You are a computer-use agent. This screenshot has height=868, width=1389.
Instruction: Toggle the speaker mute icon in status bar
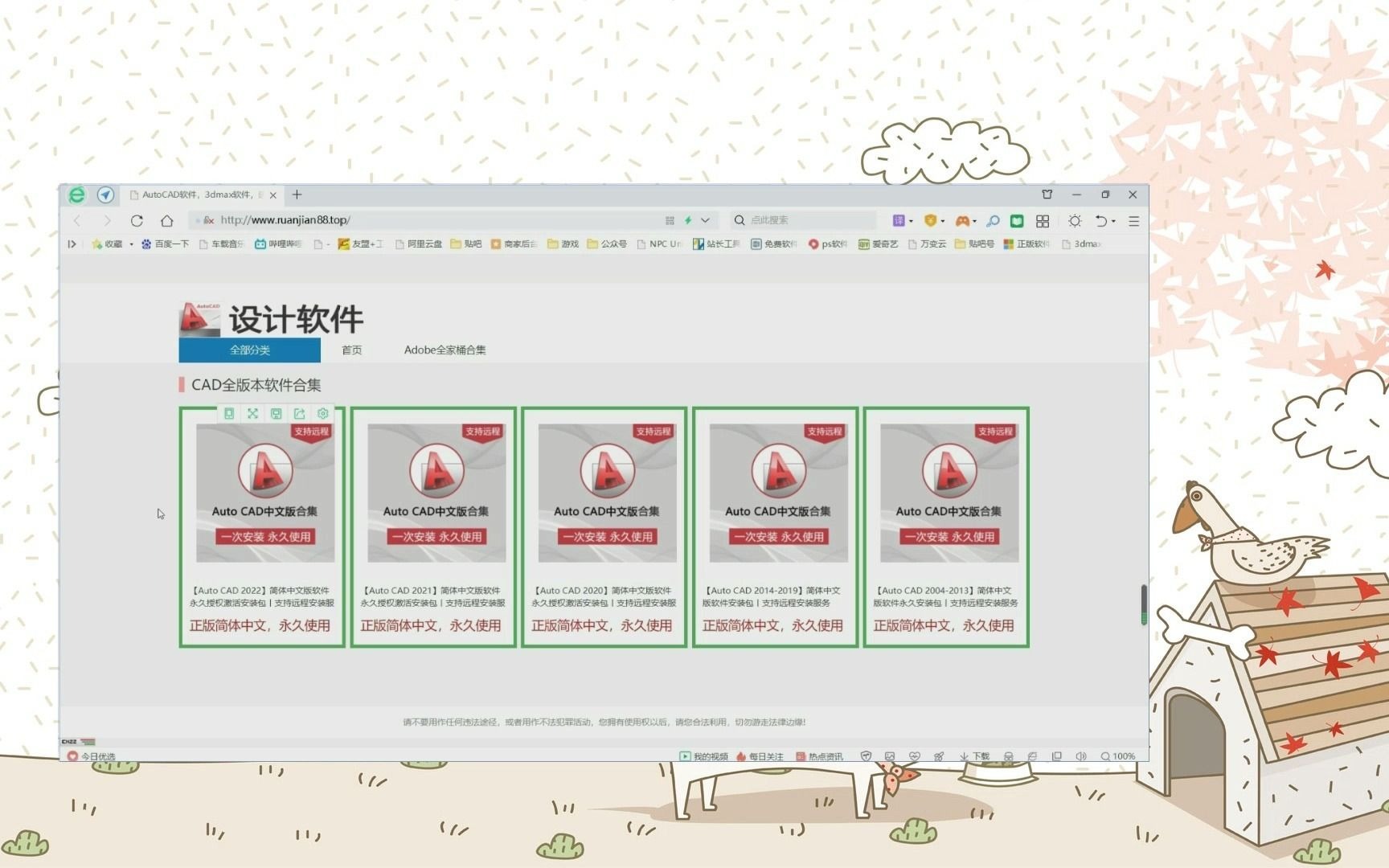(1081, 756)
